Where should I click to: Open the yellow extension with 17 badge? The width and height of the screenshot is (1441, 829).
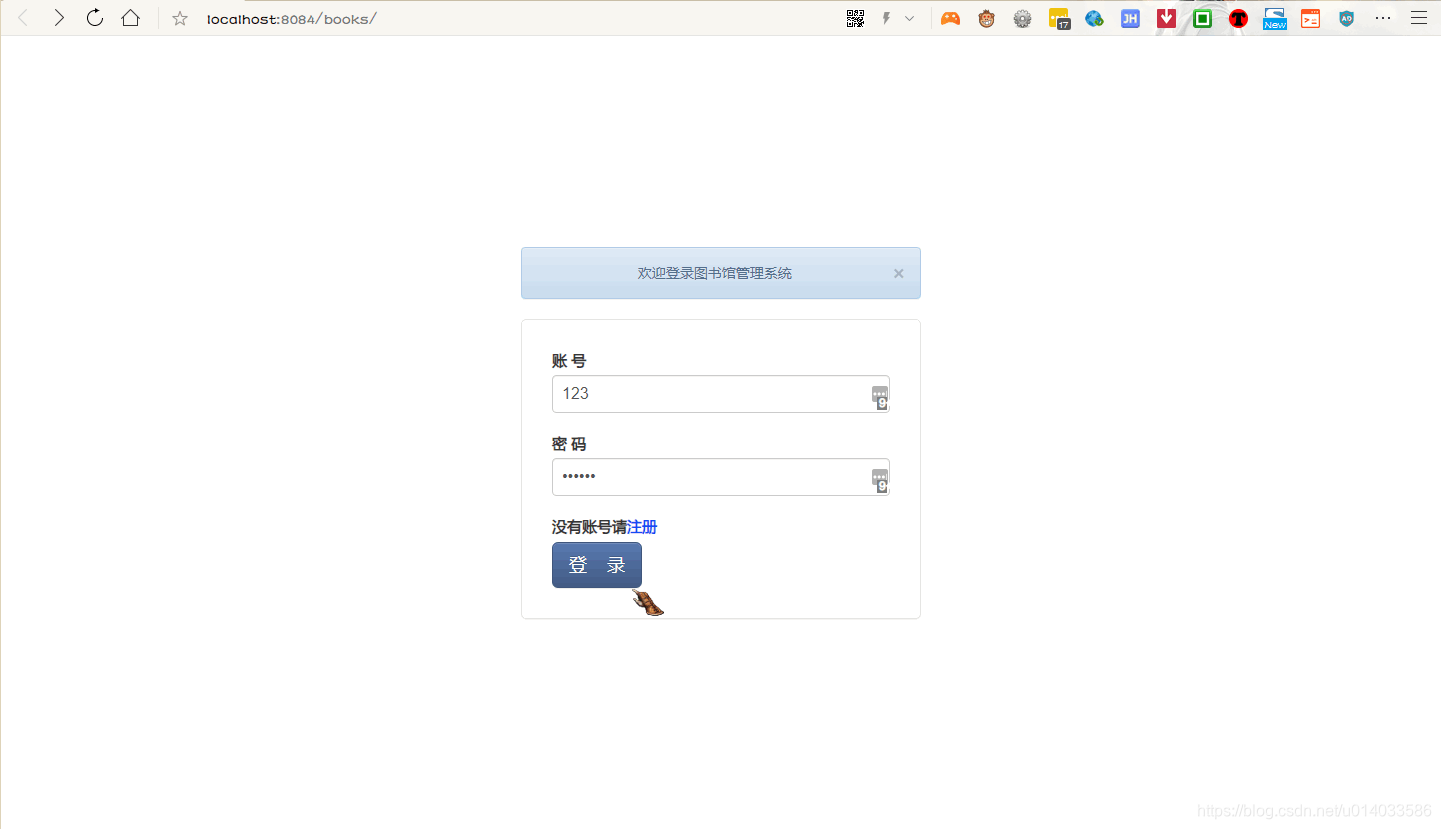click(x=1059, y=18)
